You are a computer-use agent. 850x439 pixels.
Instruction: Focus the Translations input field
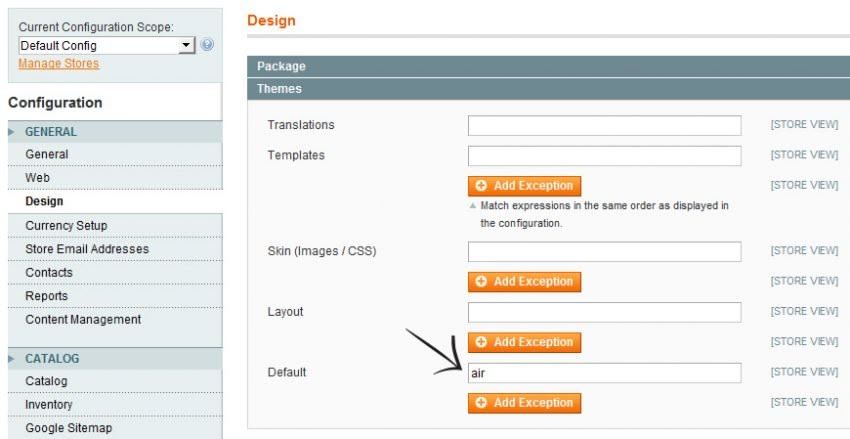(604, 125)
